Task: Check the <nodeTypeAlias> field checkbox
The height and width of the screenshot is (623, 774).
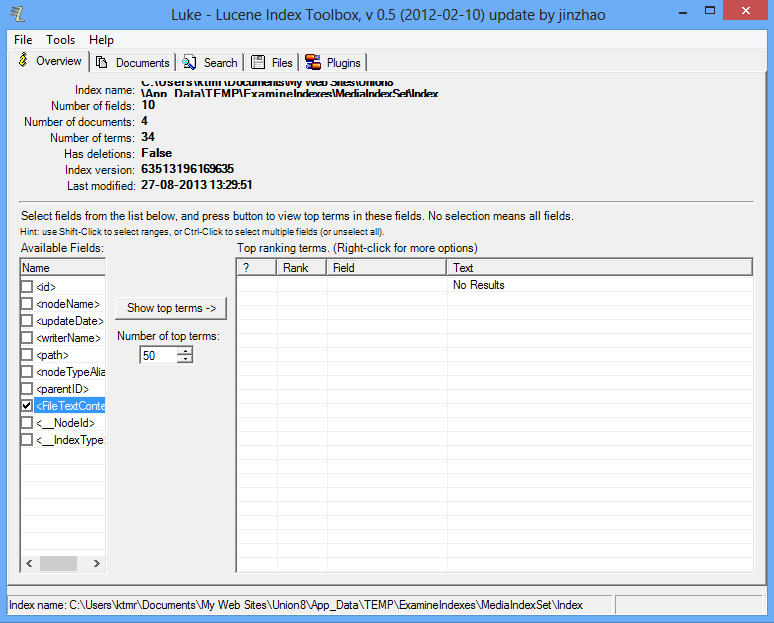Action: coord(27,372)
